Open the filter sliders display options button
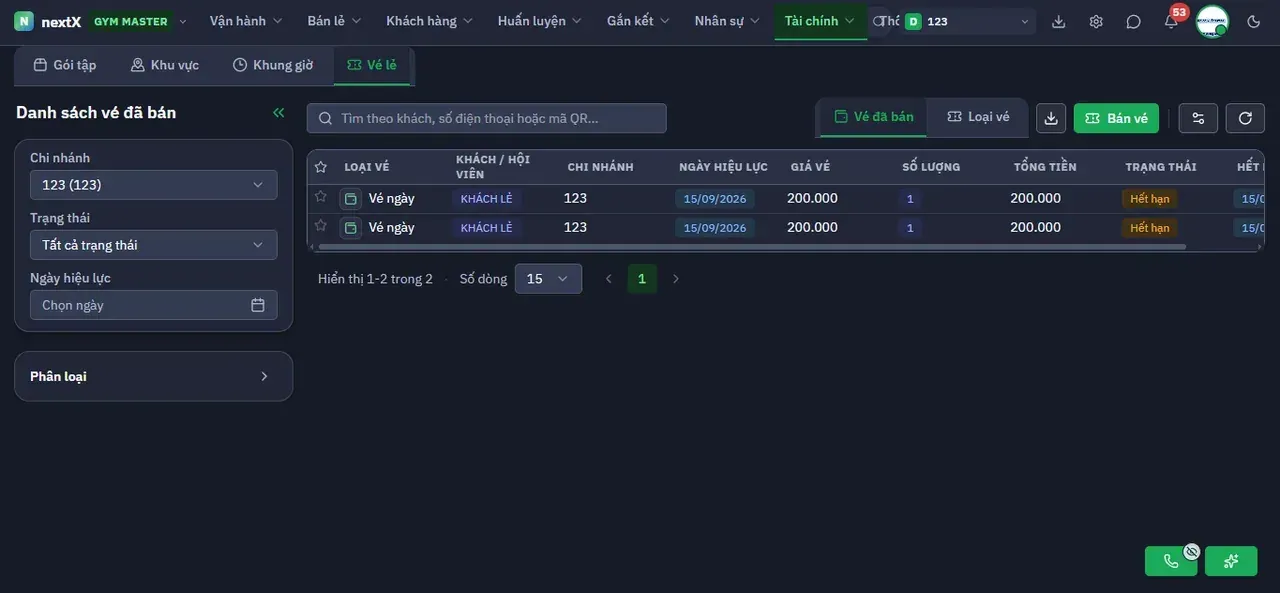 tap(1198, 118)
